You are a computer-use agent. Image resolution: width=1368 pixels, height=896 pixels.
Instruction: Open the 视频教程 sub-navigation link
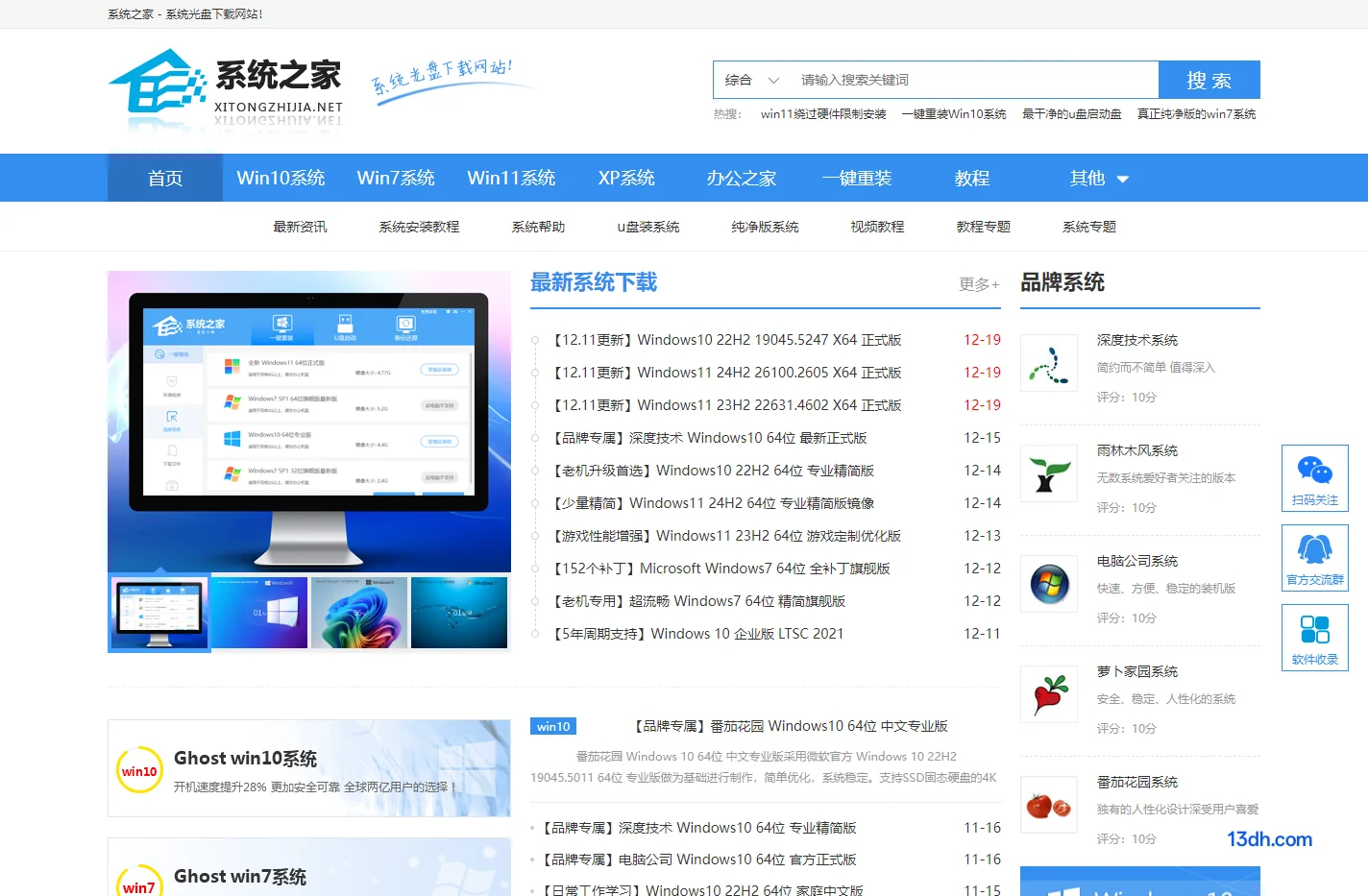point(877,227)
